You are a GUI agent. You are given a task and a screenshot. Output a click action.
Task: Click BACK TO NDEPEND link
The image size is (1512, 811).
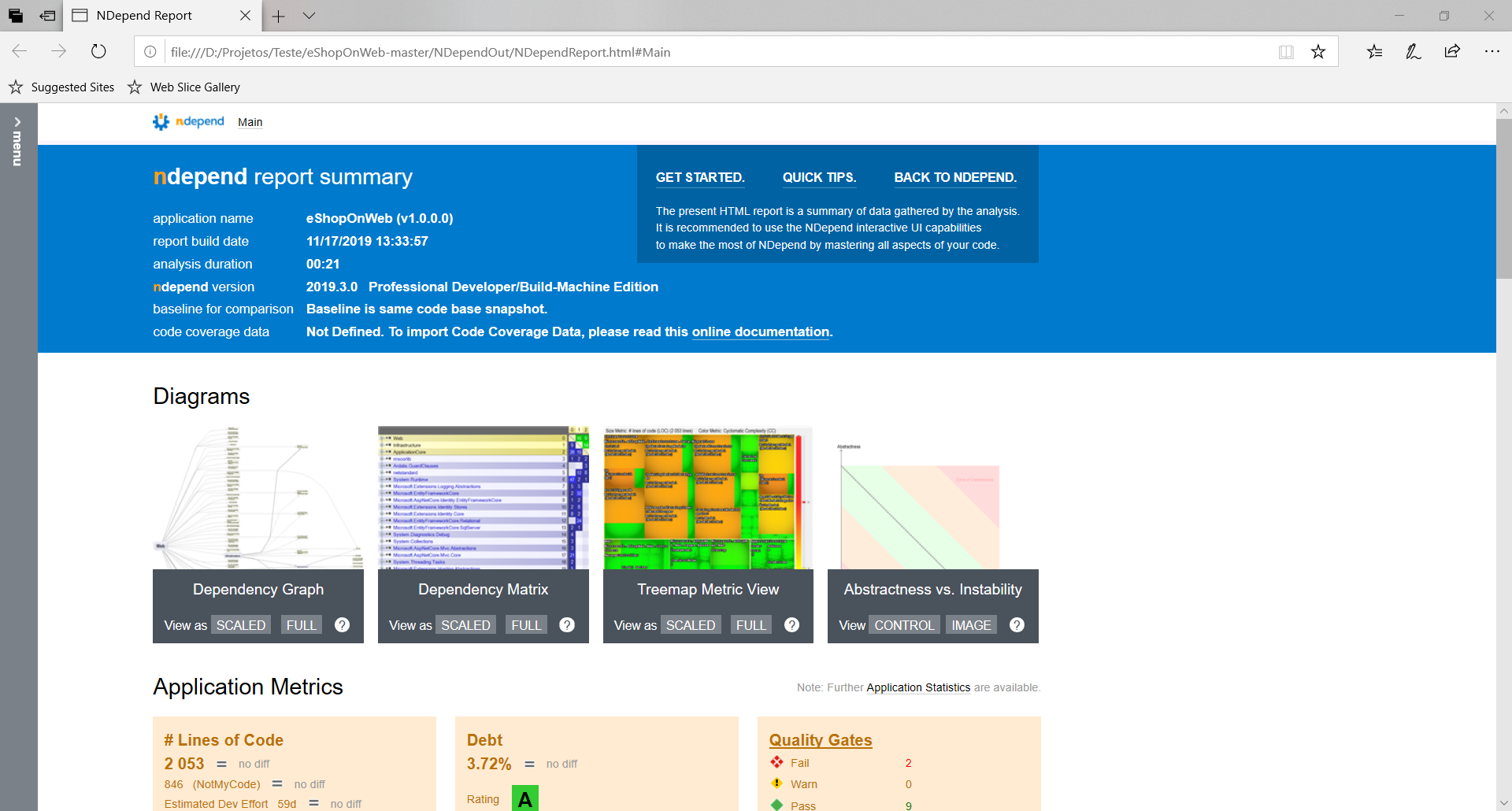coord(955,178)
